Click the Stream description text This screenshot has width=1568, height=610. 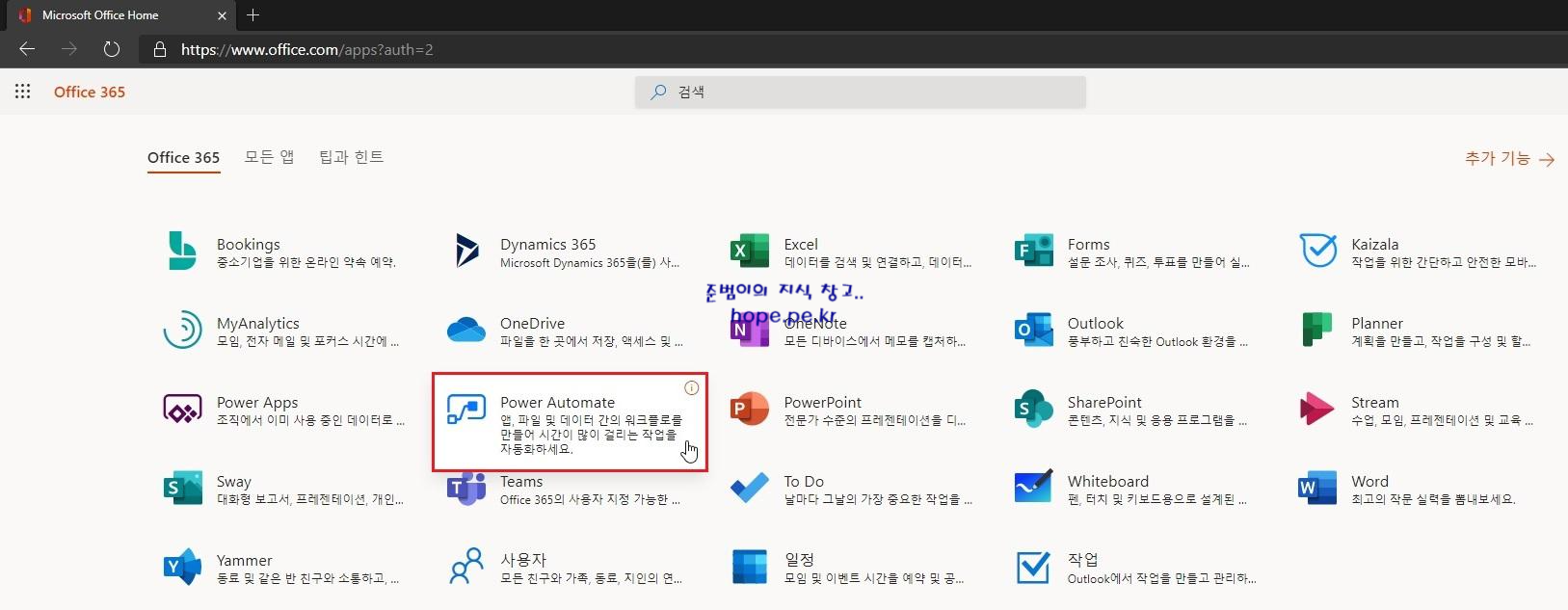point(1442,420)
